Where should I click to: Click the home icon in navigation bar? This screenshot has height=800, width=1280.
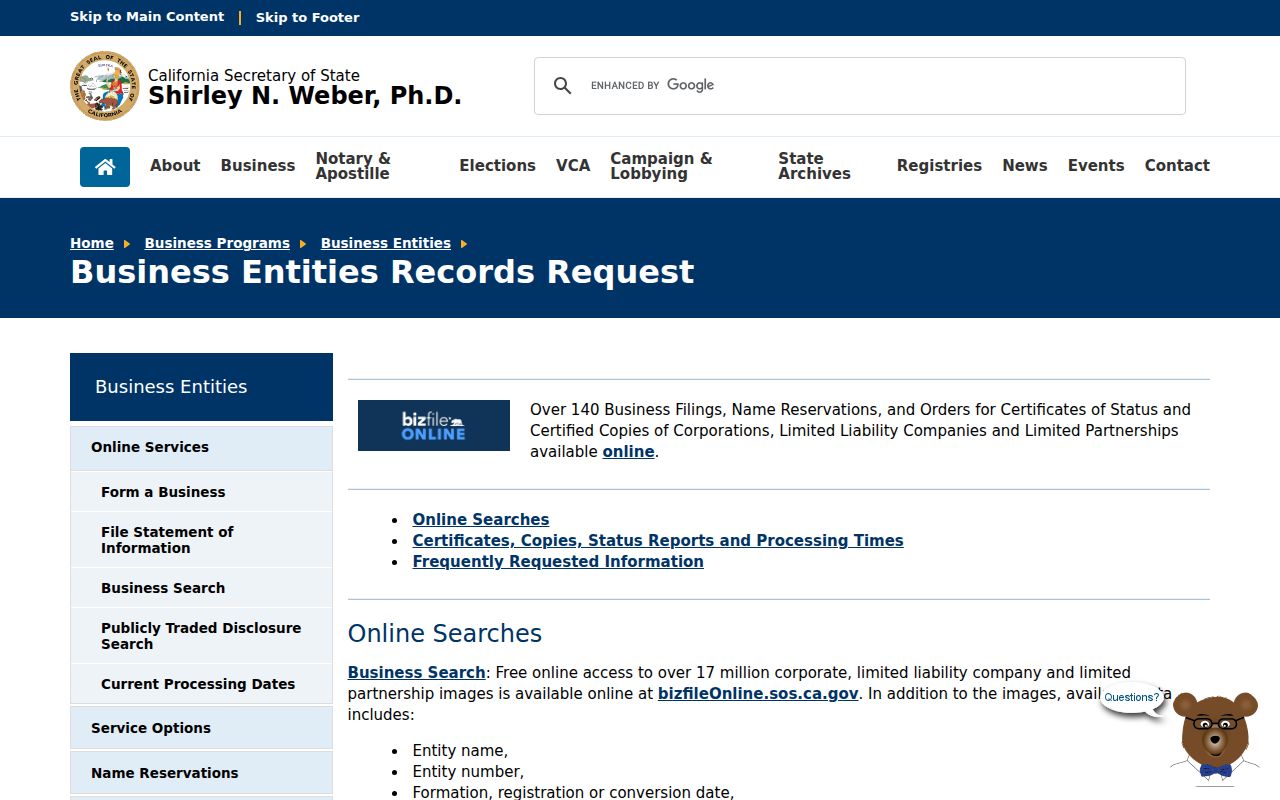pos(105,167)
